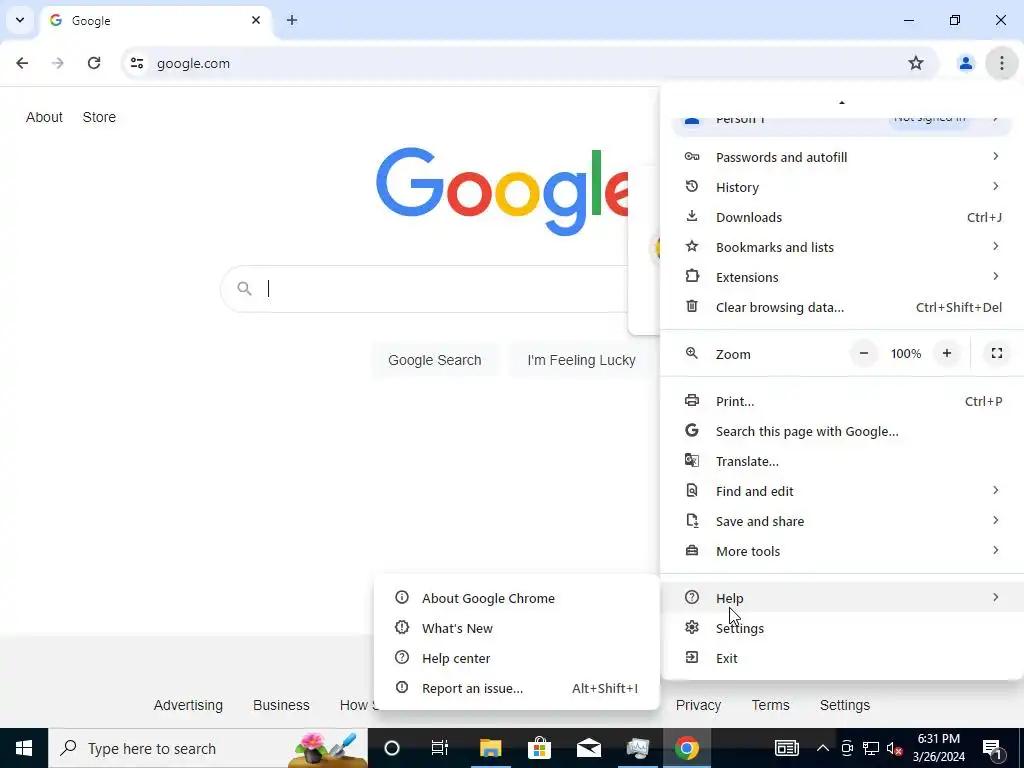Open the tab search dropdown arrow
Screen dimensions: 1024x768
20,20
